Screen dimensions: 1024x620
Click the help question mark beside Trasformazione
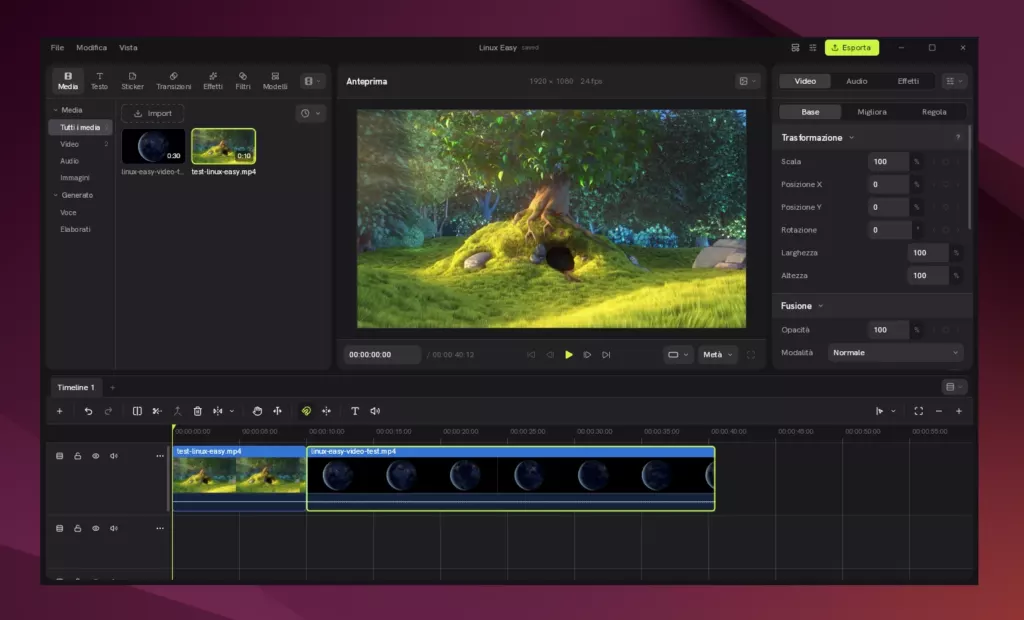[958, 137]
